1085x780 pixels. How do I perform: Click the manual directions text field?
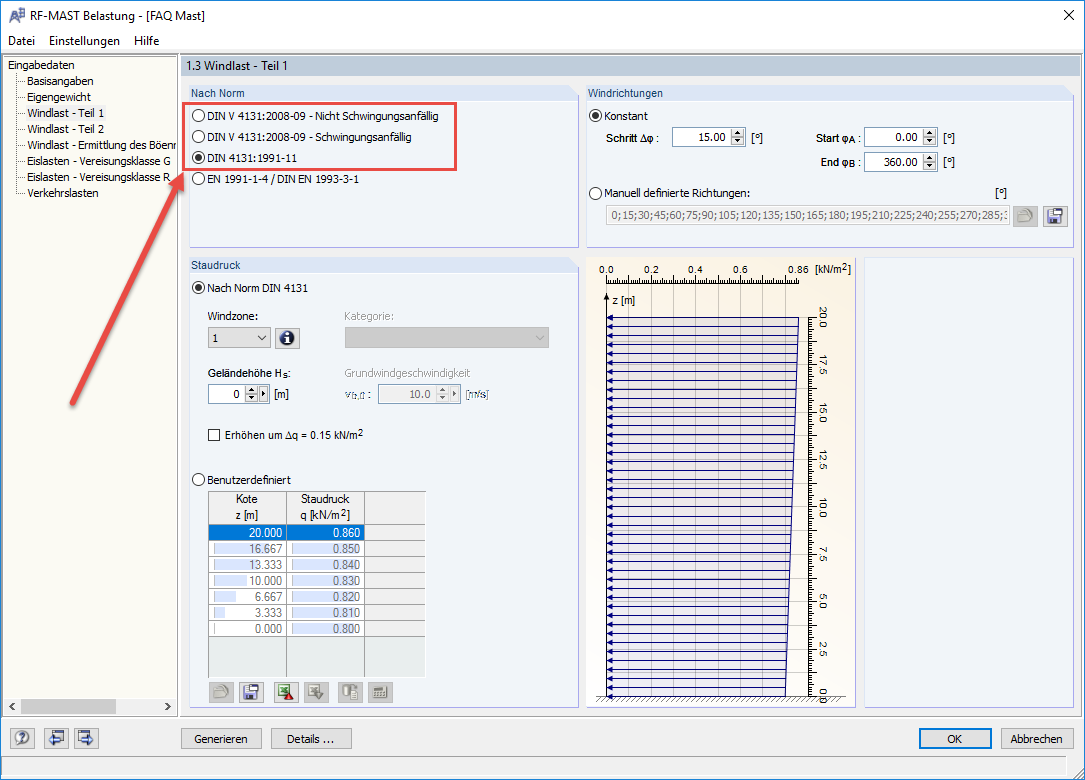pos(808,215)
